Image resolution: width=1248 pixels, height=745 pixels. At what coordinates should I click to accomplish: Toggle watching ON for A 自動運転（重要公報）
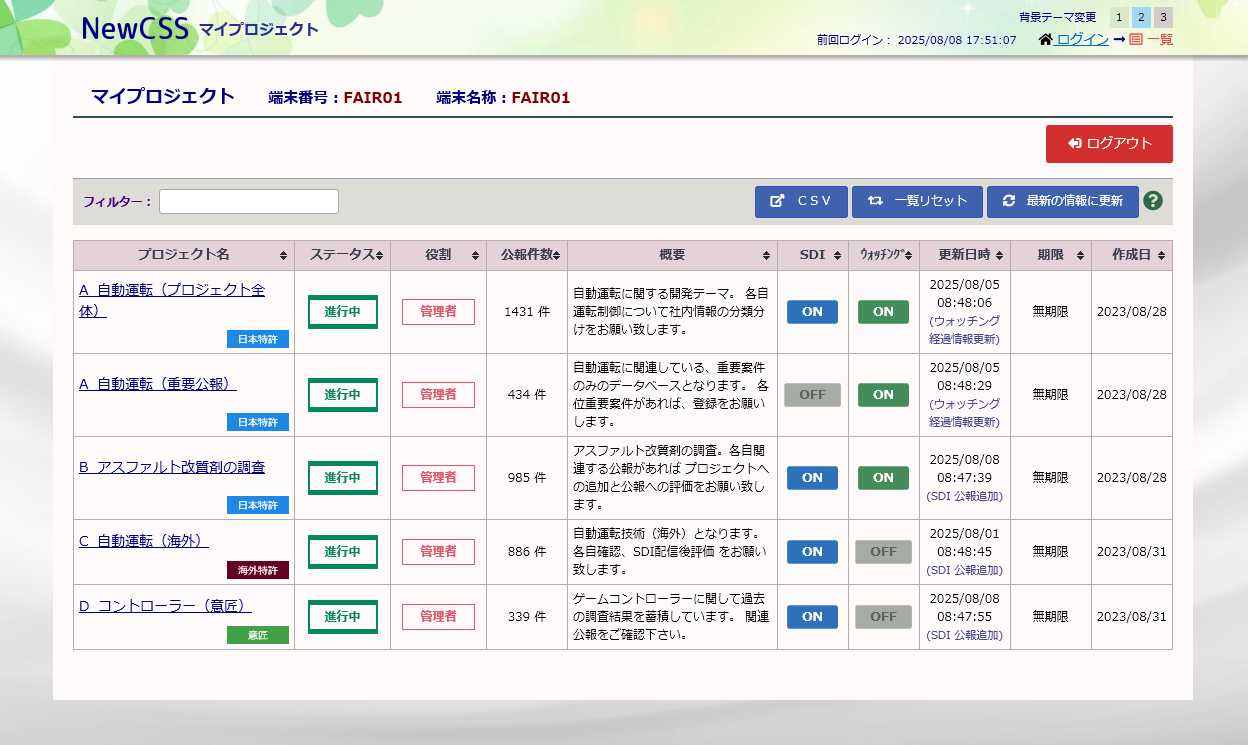[x=883, y=395]
